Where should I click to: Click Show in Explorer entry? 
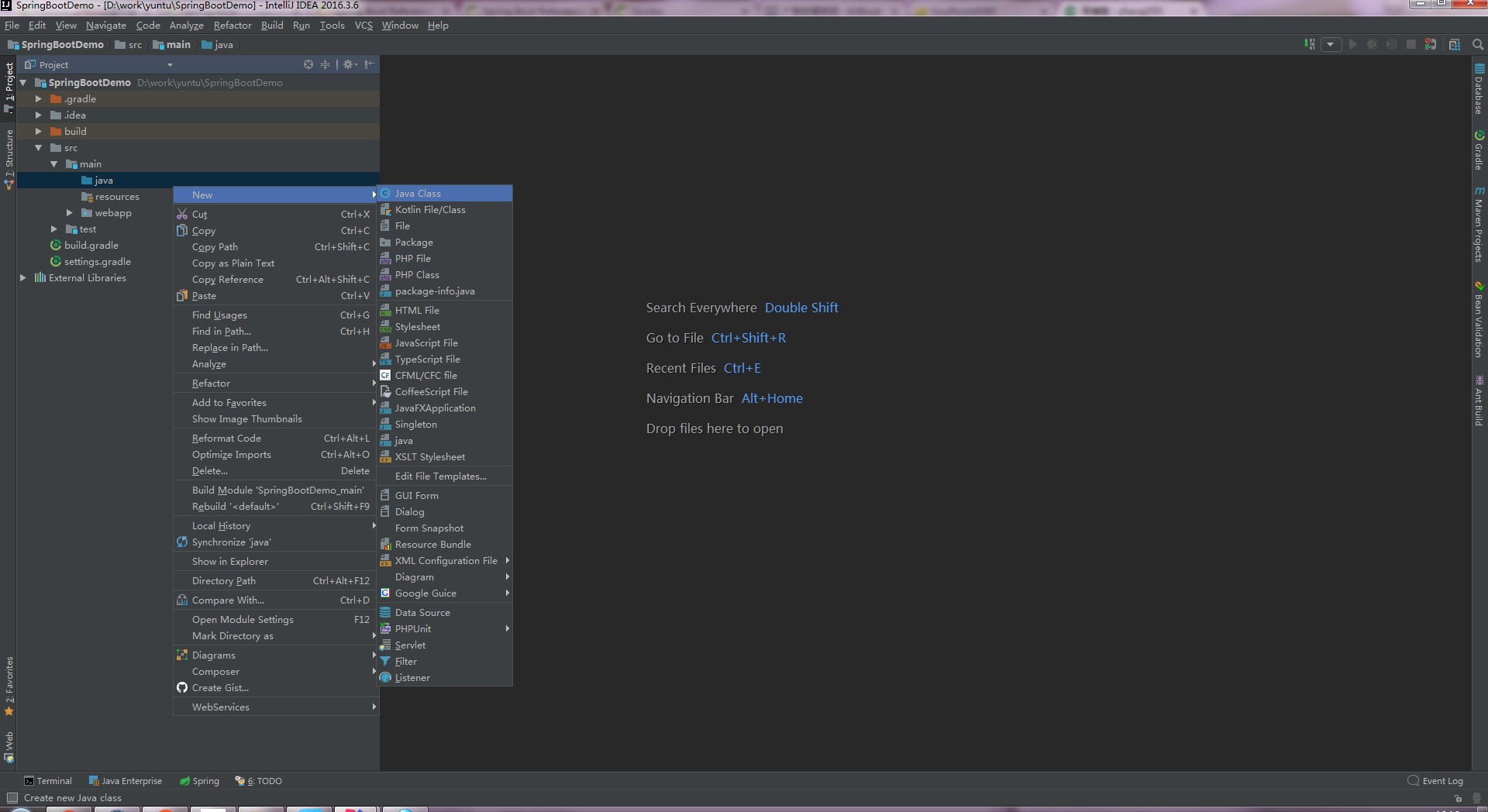[276, 561]
